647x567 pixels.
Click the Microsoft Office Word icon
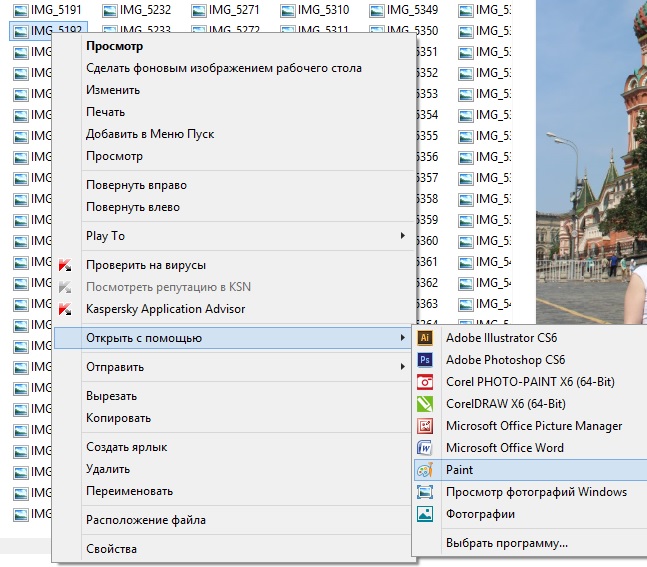pos(425,448)
